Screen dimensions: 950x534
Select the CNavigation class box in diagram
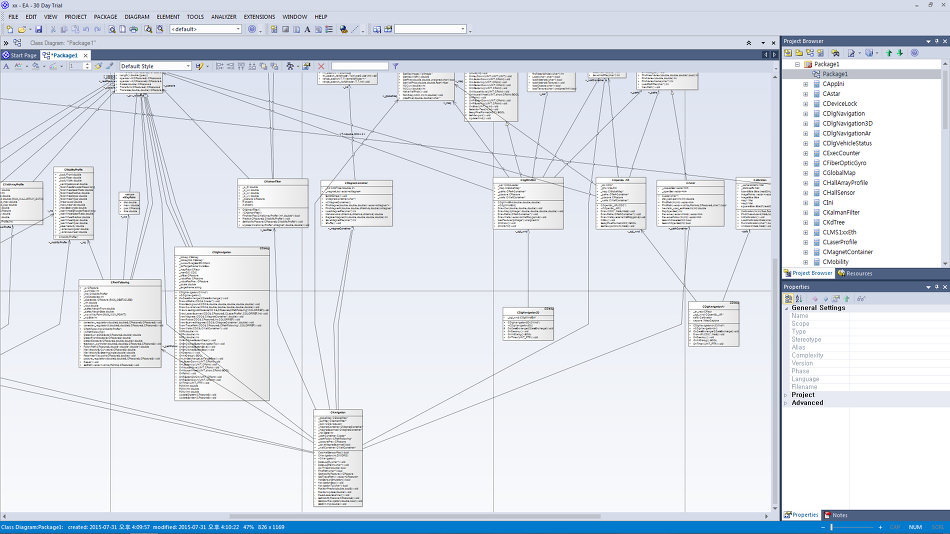(x=338, y=458)
